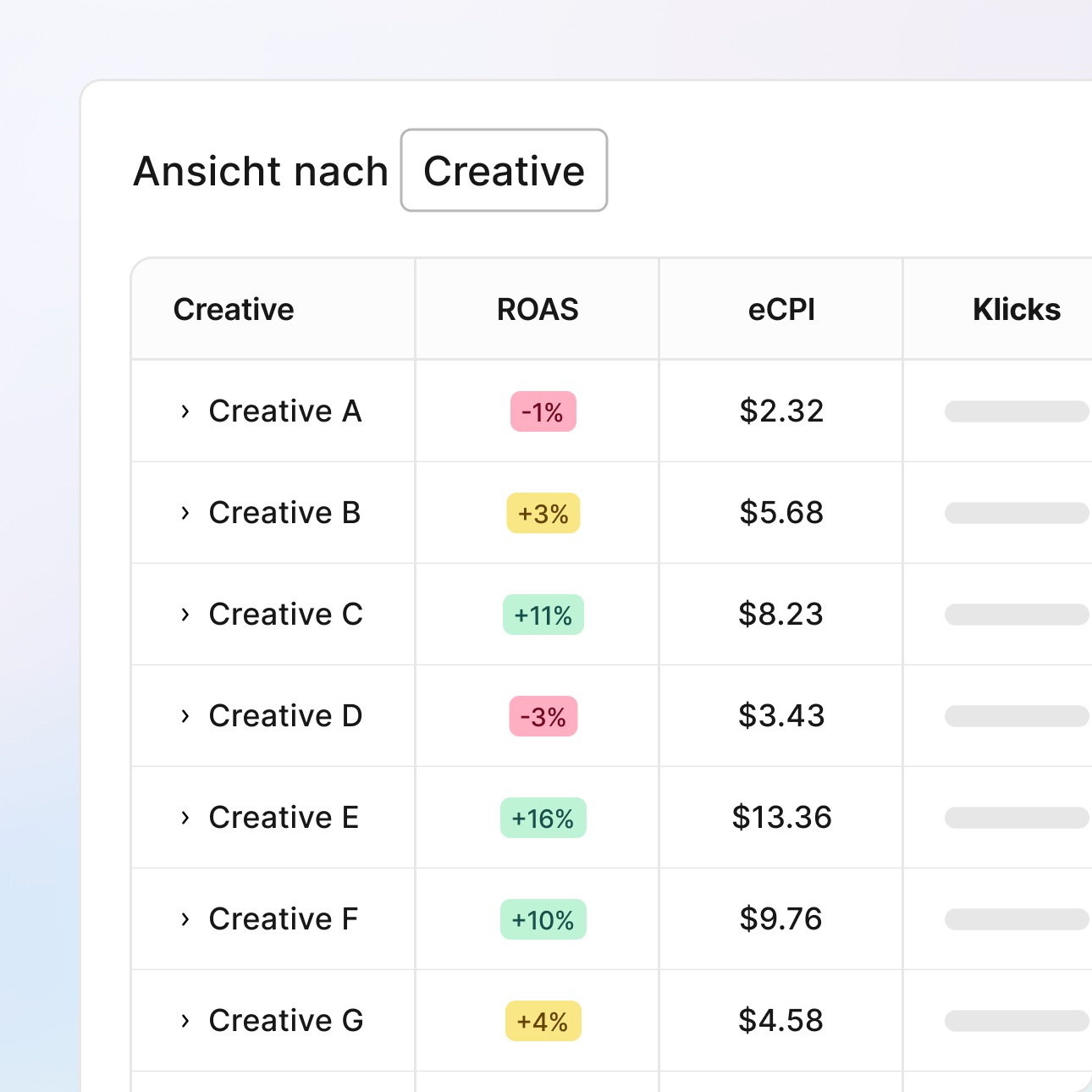Click the +11% ROAS badge of Creative C
1092x1092 pixels.
click(x=543, y=615)
